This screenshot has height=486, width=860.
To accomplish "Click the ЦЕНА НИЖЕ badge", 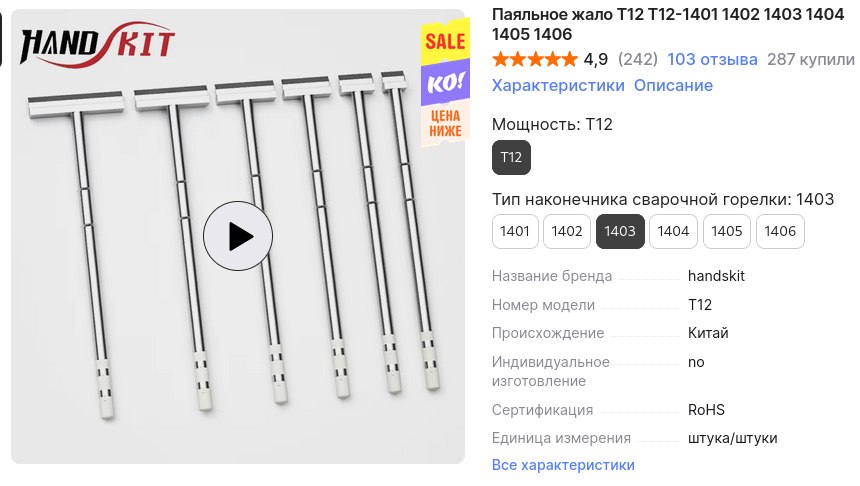I will 445,123.
